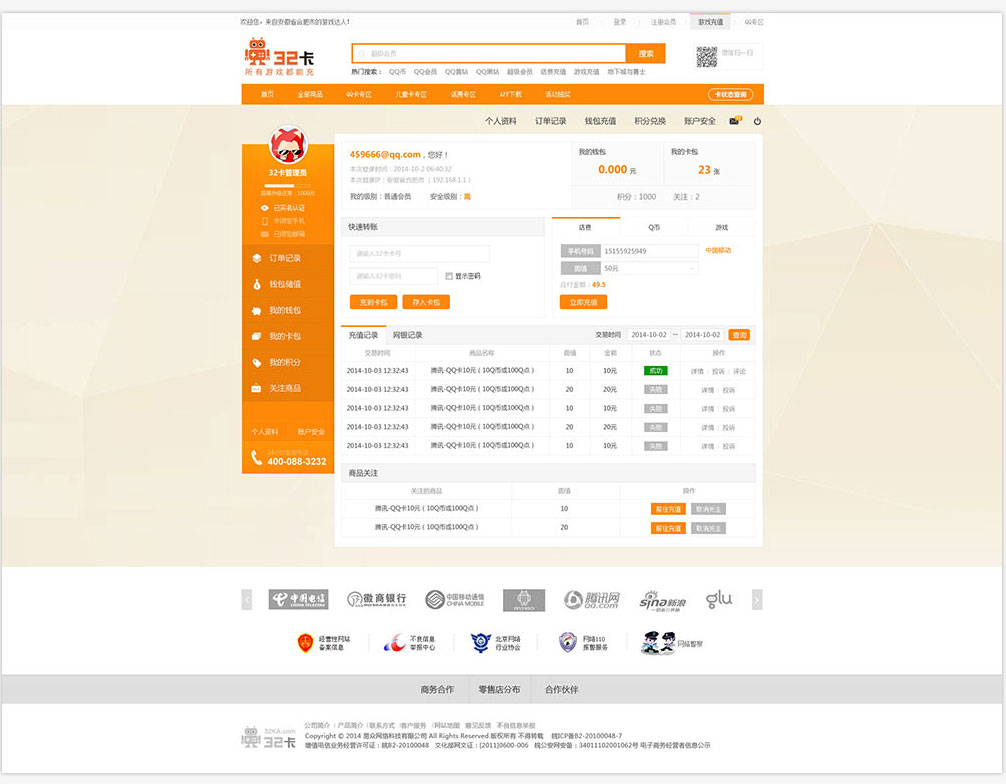Click the WeChat QR code image
Screen dimensions: 1006x784
click(706, 56)
